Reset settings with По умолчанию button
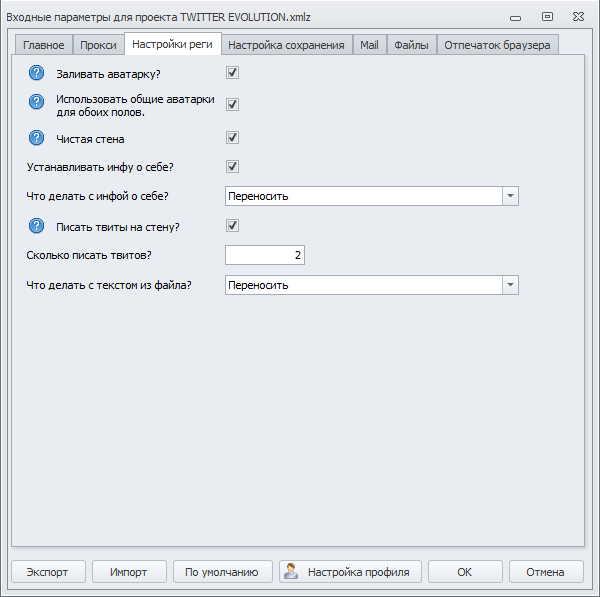This screenshot has width=600, height=597. pos(222,572)
